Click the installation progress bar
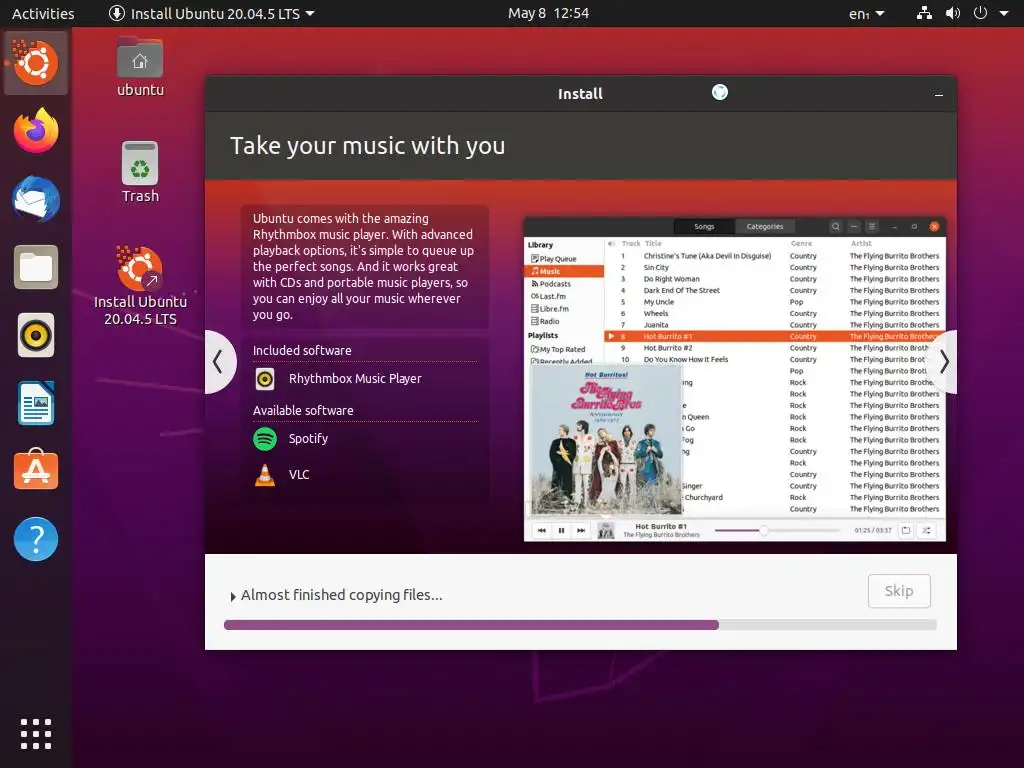 [580, 625]
